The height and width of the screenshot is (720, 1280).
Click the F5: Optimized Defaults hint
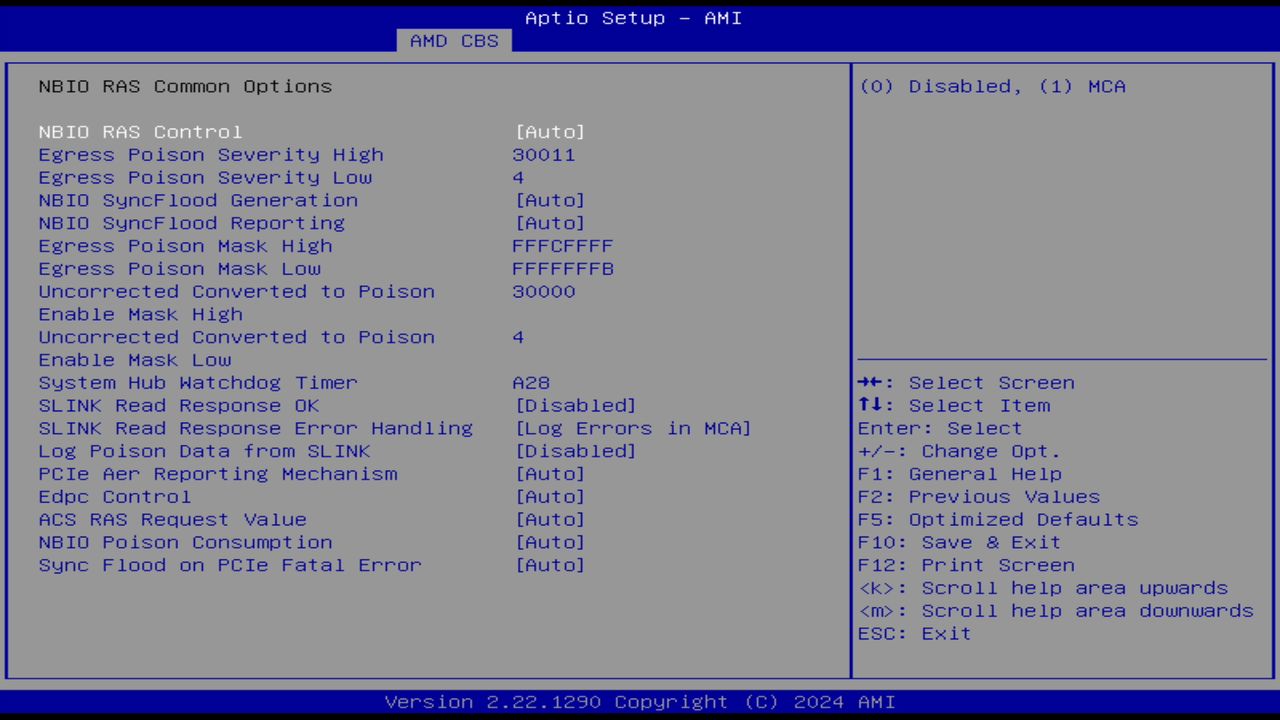(998, 520)
